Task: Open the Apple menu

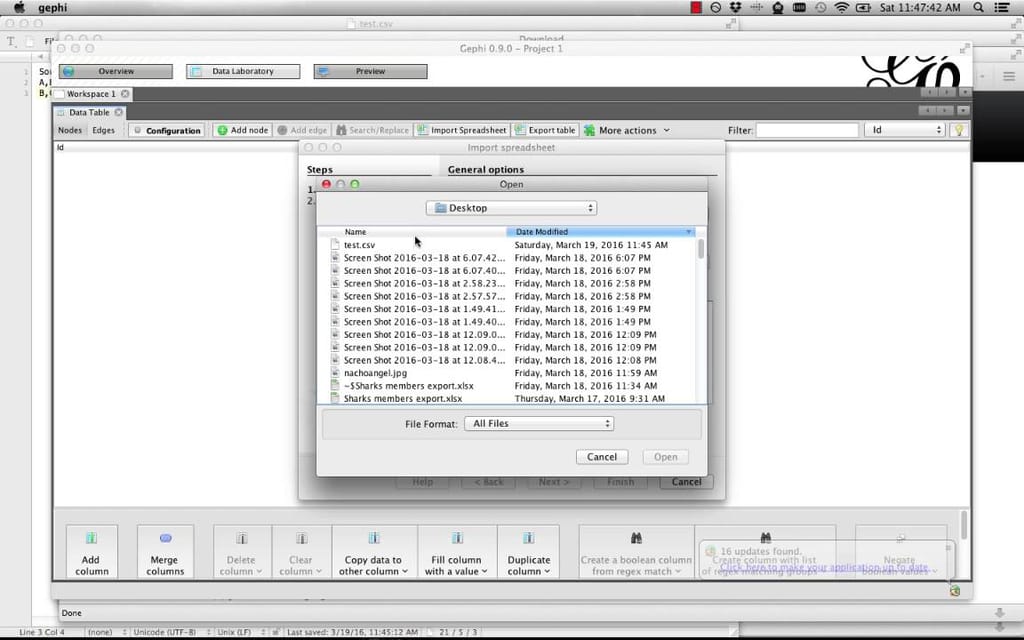Action: coord(19,8)
